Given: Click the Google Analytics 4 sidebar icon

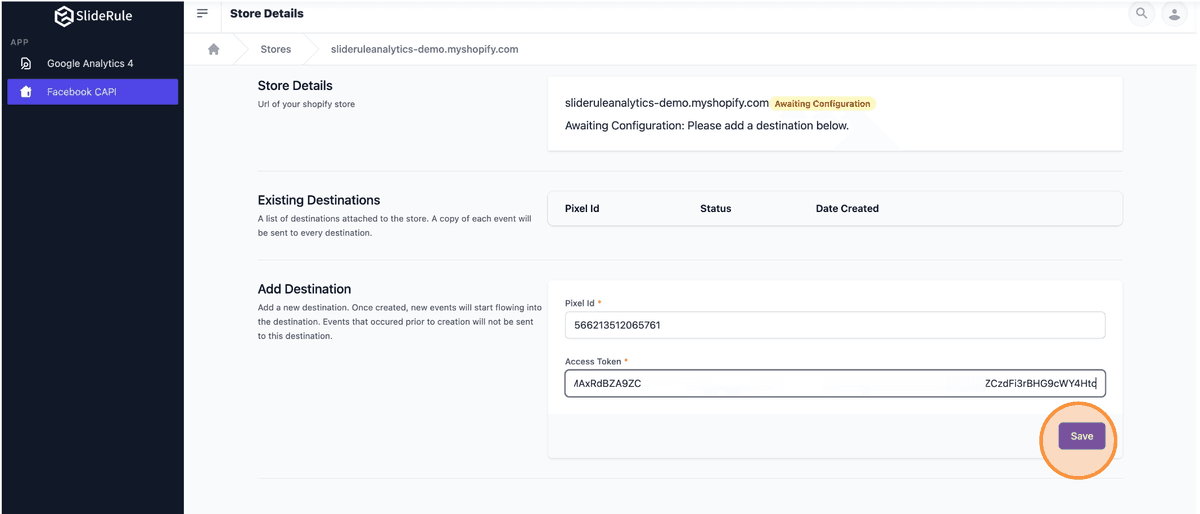Looking at the screenshot, I should pos(26,64).
